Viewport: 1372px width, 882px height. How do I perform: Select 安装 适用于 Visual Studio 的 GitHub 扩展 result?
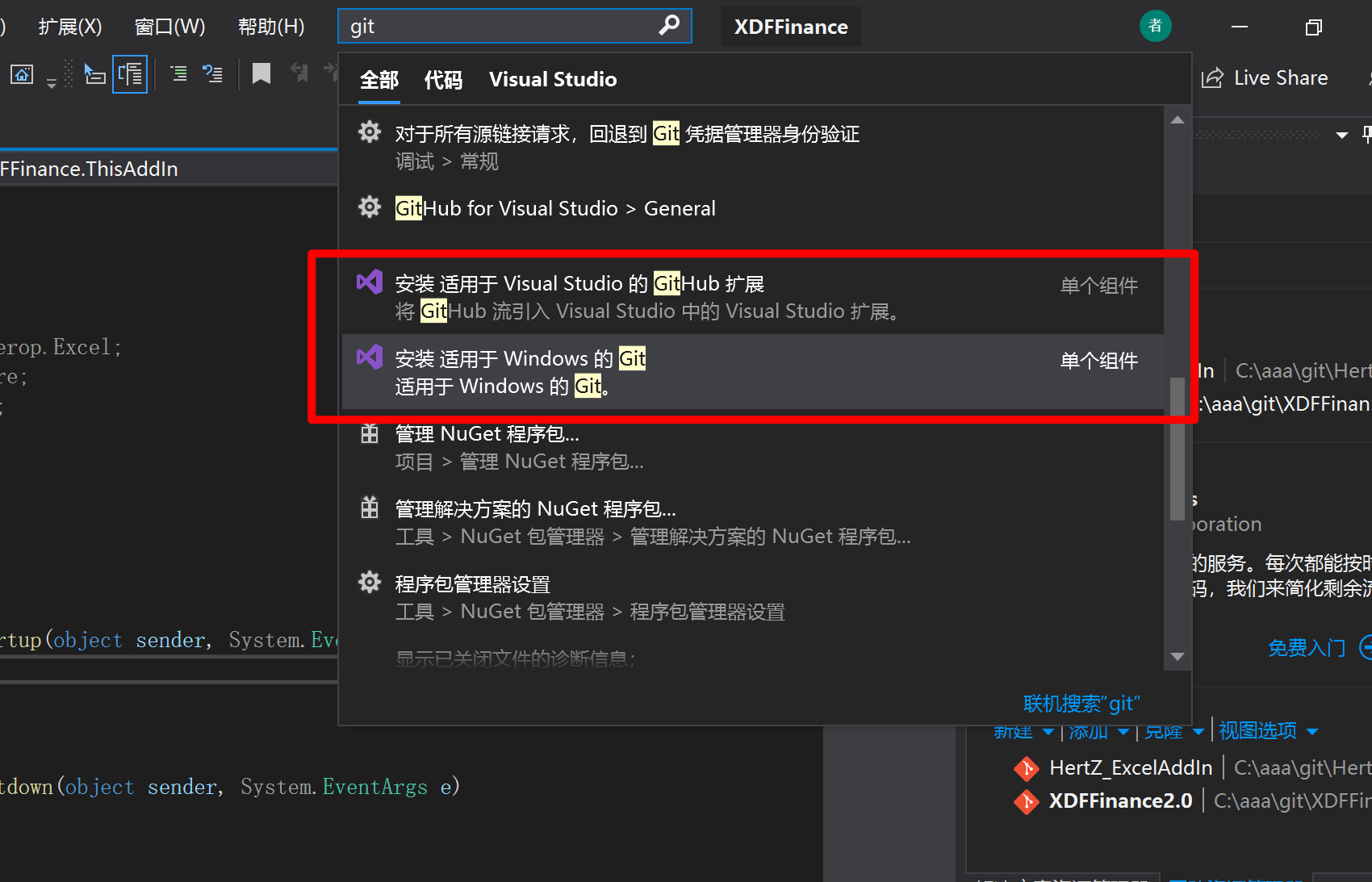(x=752, y=297)
